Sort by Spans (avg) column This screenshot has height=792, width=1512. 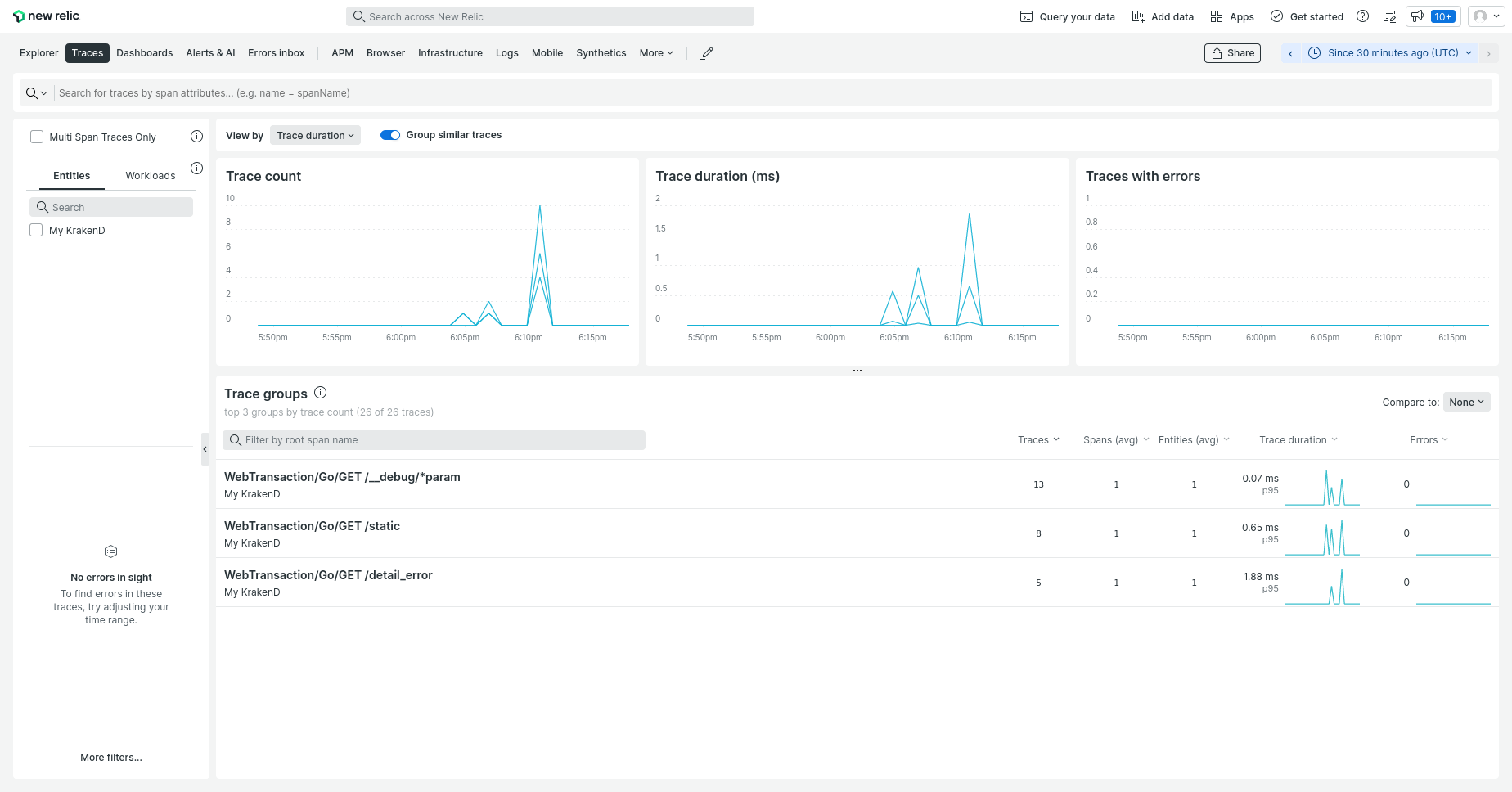click(1116, 440)
